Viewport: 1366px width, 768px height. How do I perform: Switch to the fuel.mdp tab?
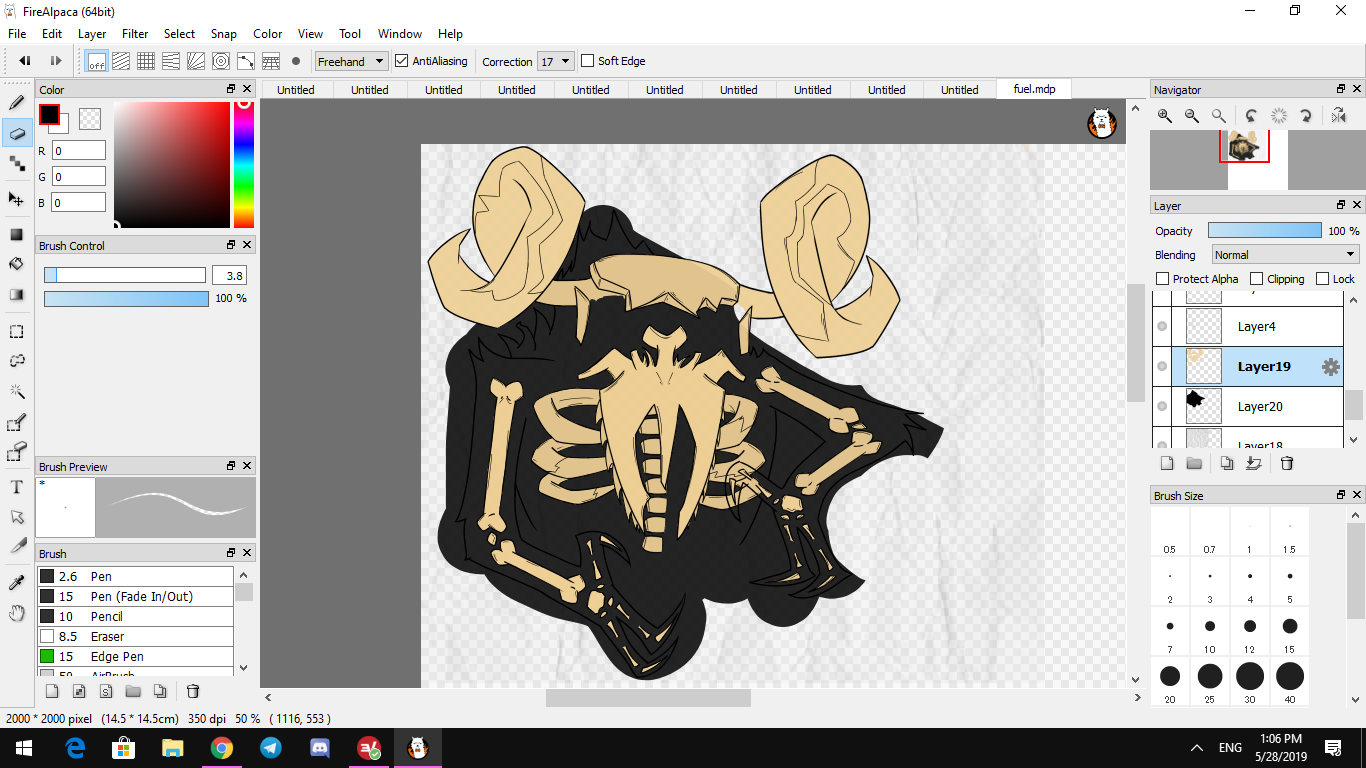coord(1034,89)
